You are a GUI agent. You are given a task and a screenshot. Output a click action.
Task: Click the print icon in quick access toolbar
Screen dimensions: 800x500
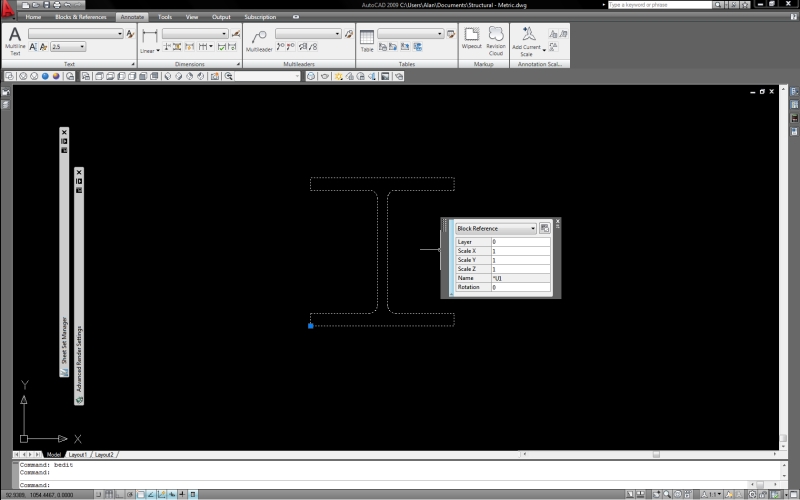coord(57,5)
